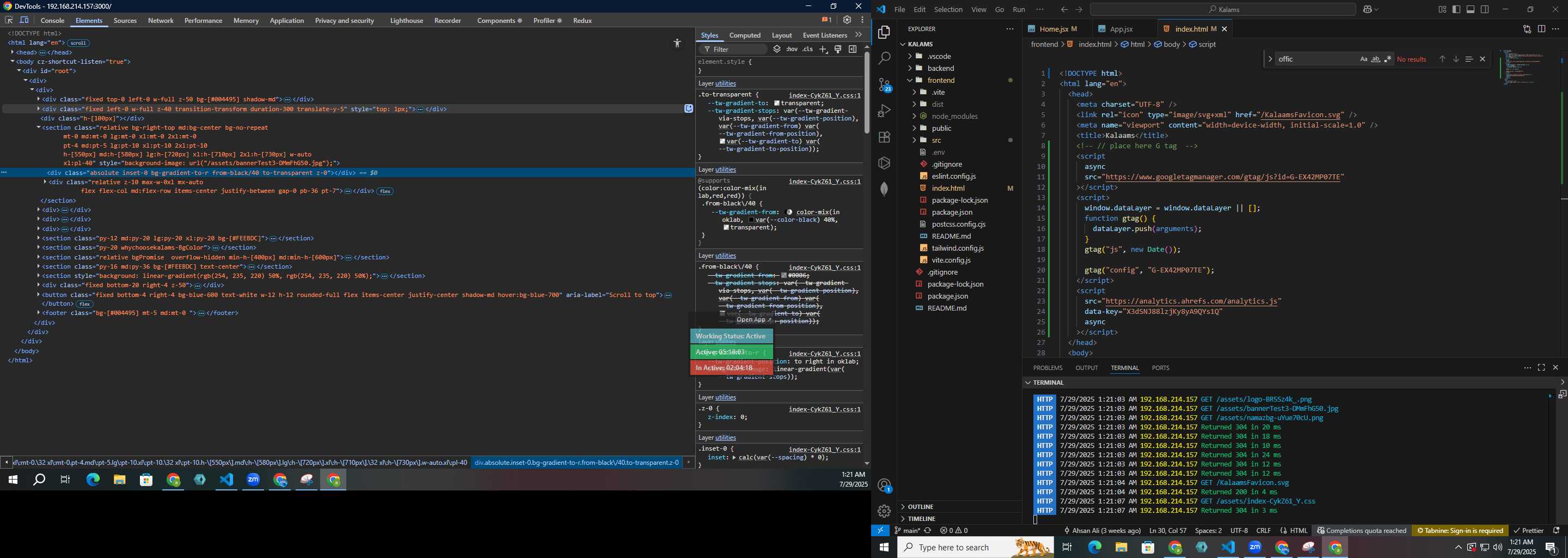Click the index-CykZ61_Y.css:1 link beside .to-transparent

pos(825,95)
